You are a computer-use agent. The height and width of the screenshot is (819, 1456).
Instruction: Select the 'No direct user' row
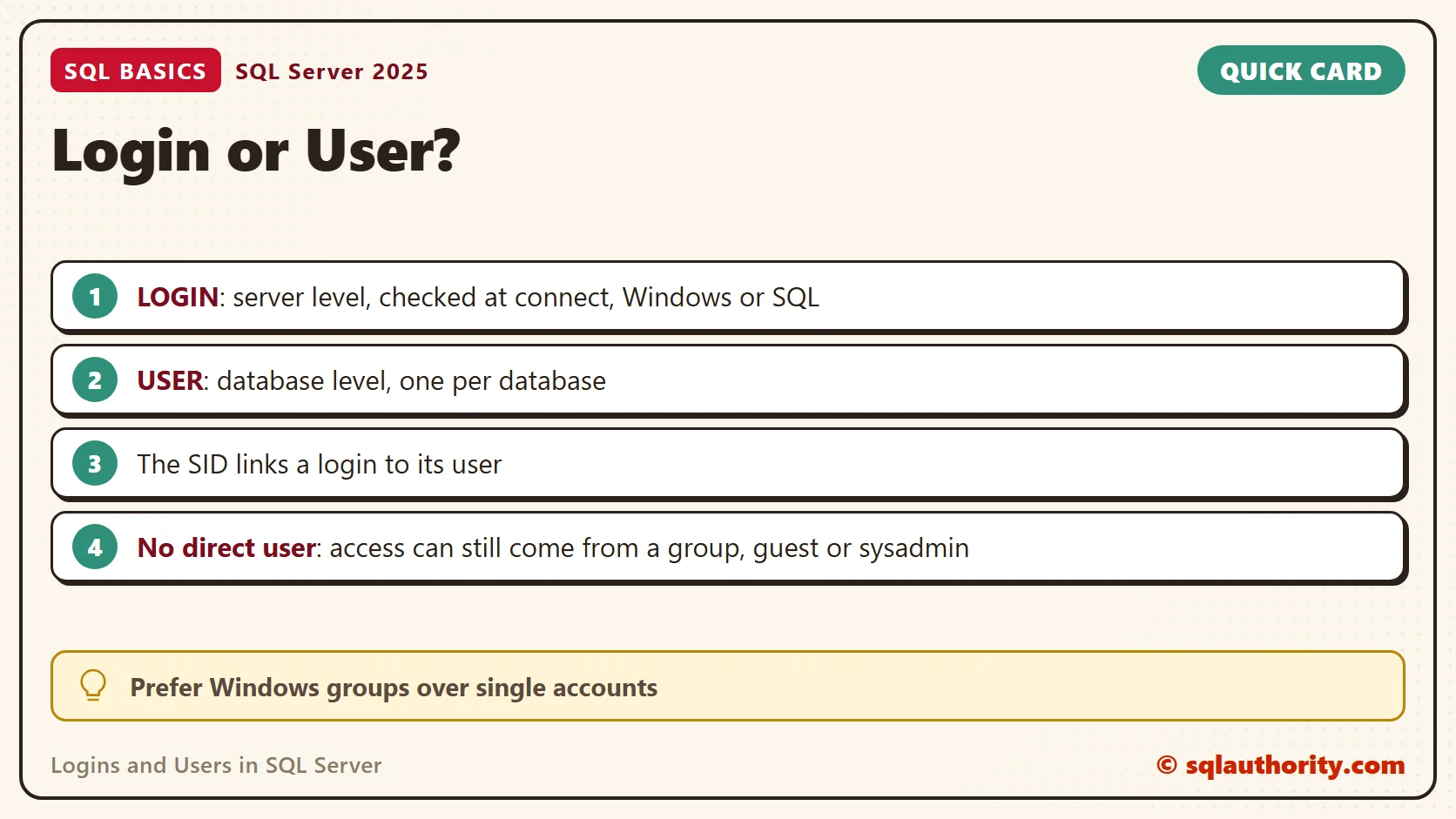(729, 547)
